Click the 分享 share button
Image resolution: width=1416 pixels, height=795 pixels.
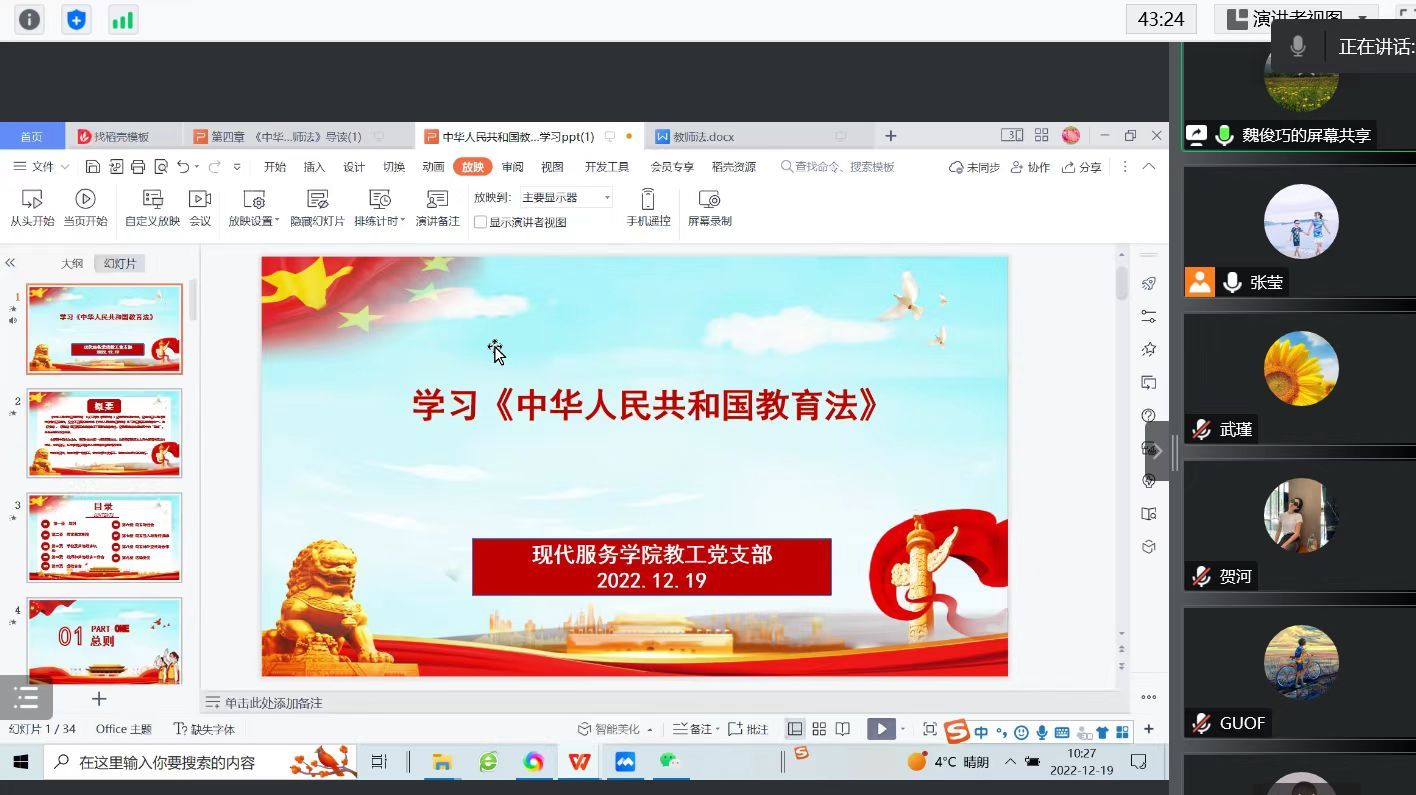click(1082, 167)
